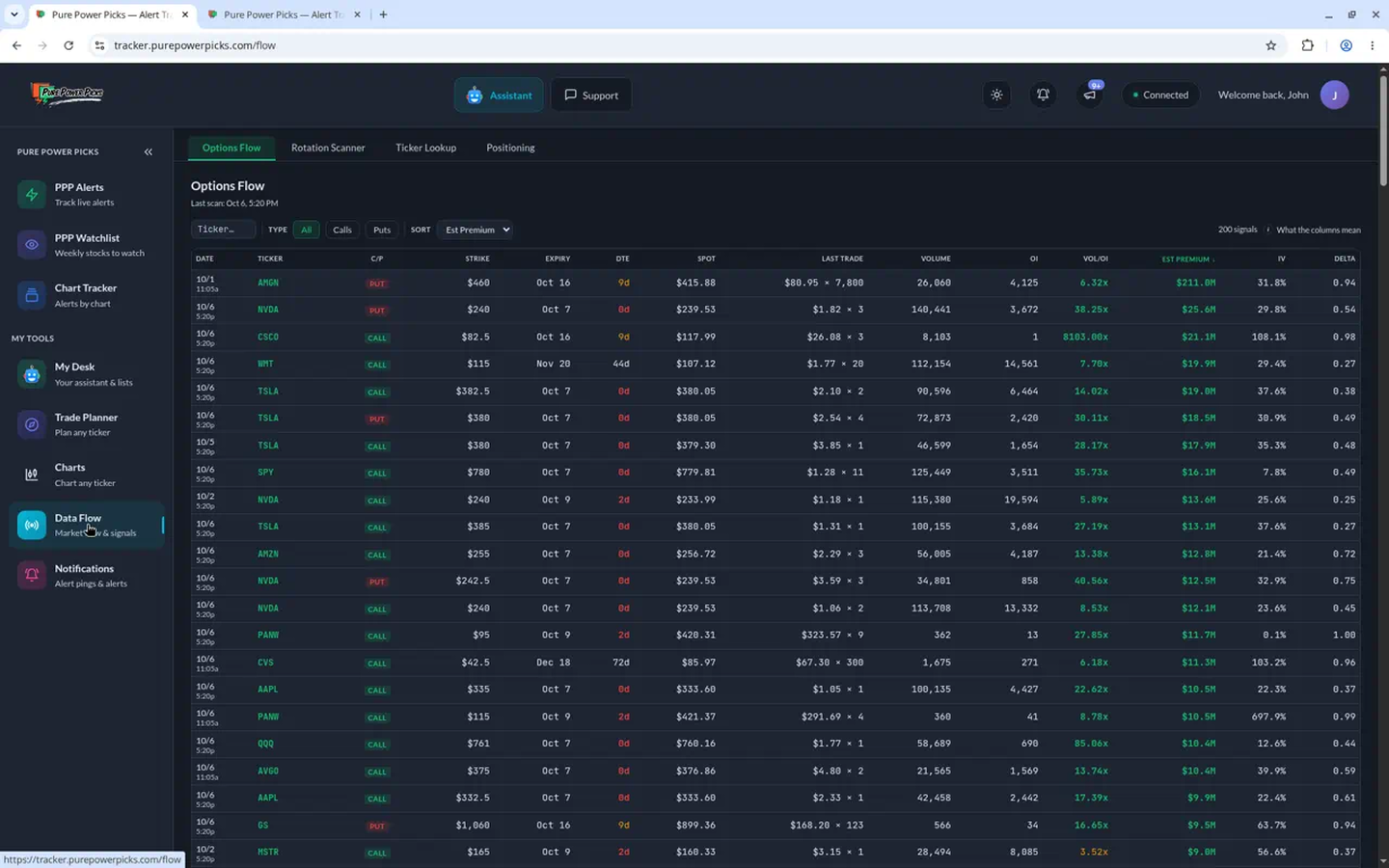Click the 8103.00x vol/OI value
1389x868 pixels.
[1085, 337]
